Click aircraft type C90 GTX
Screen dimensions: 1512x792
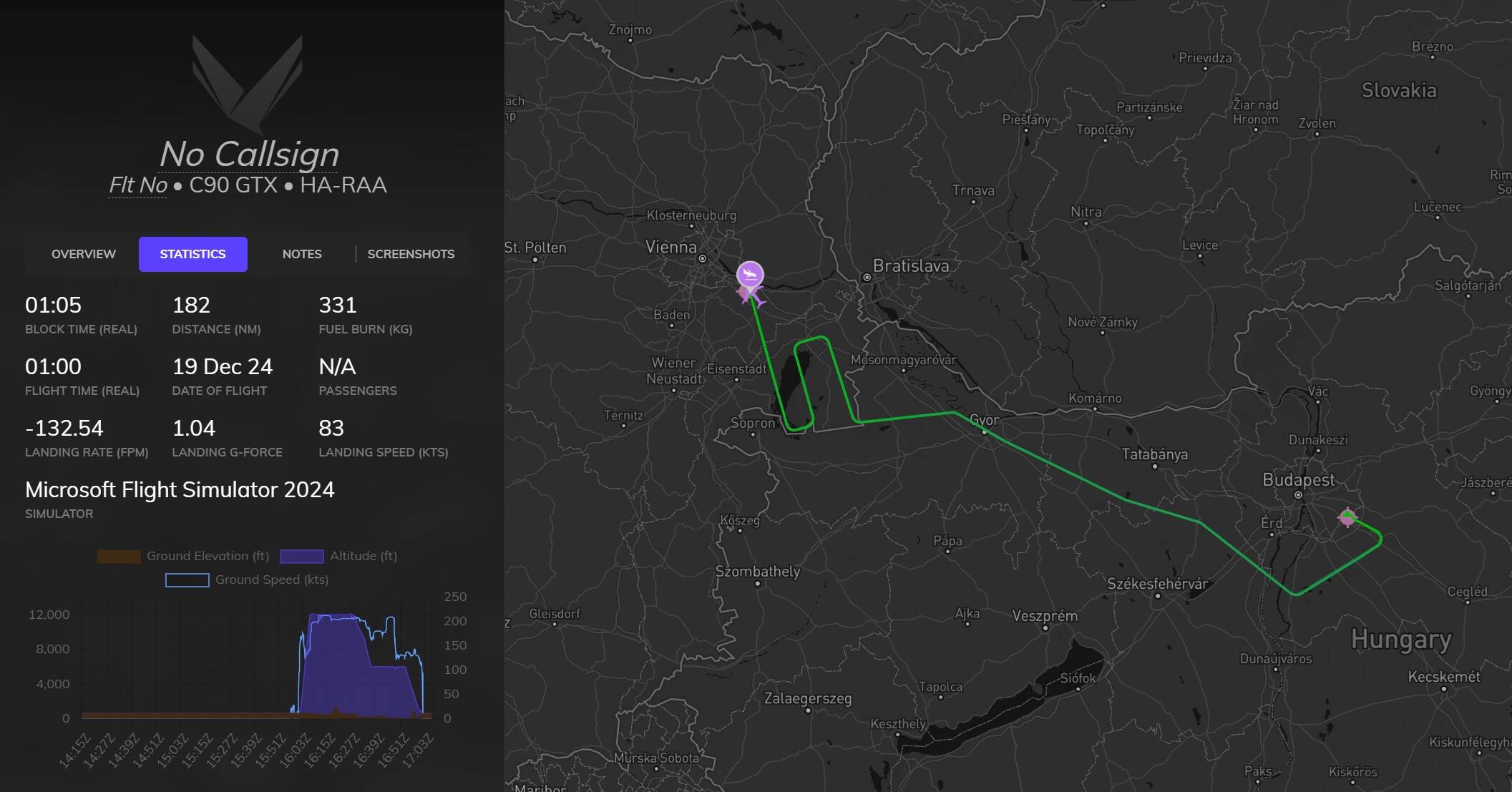coord(233,185)
